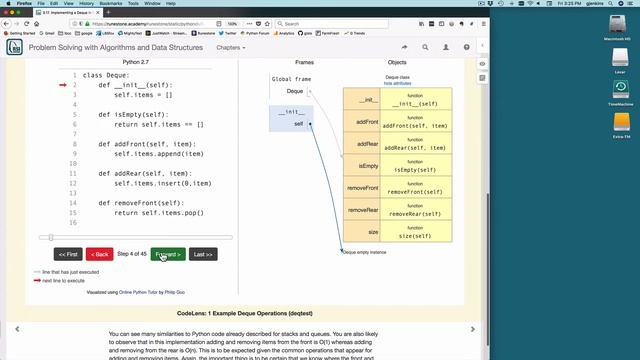
Task: Open the Firefox library icon
Action: [421, 24]
